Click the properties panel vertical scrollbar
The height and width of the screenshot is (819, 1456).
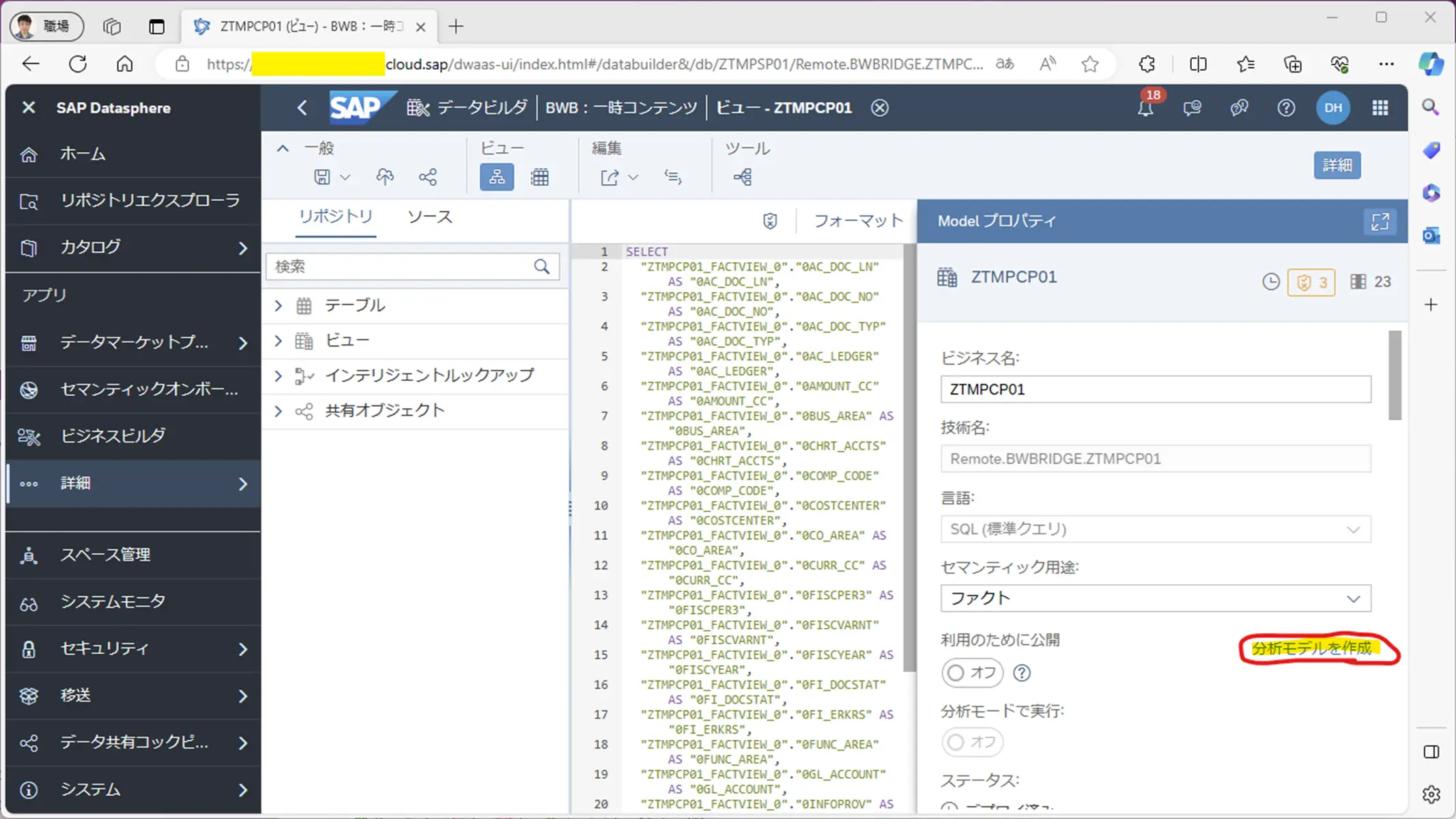(x=1395, y=375)
